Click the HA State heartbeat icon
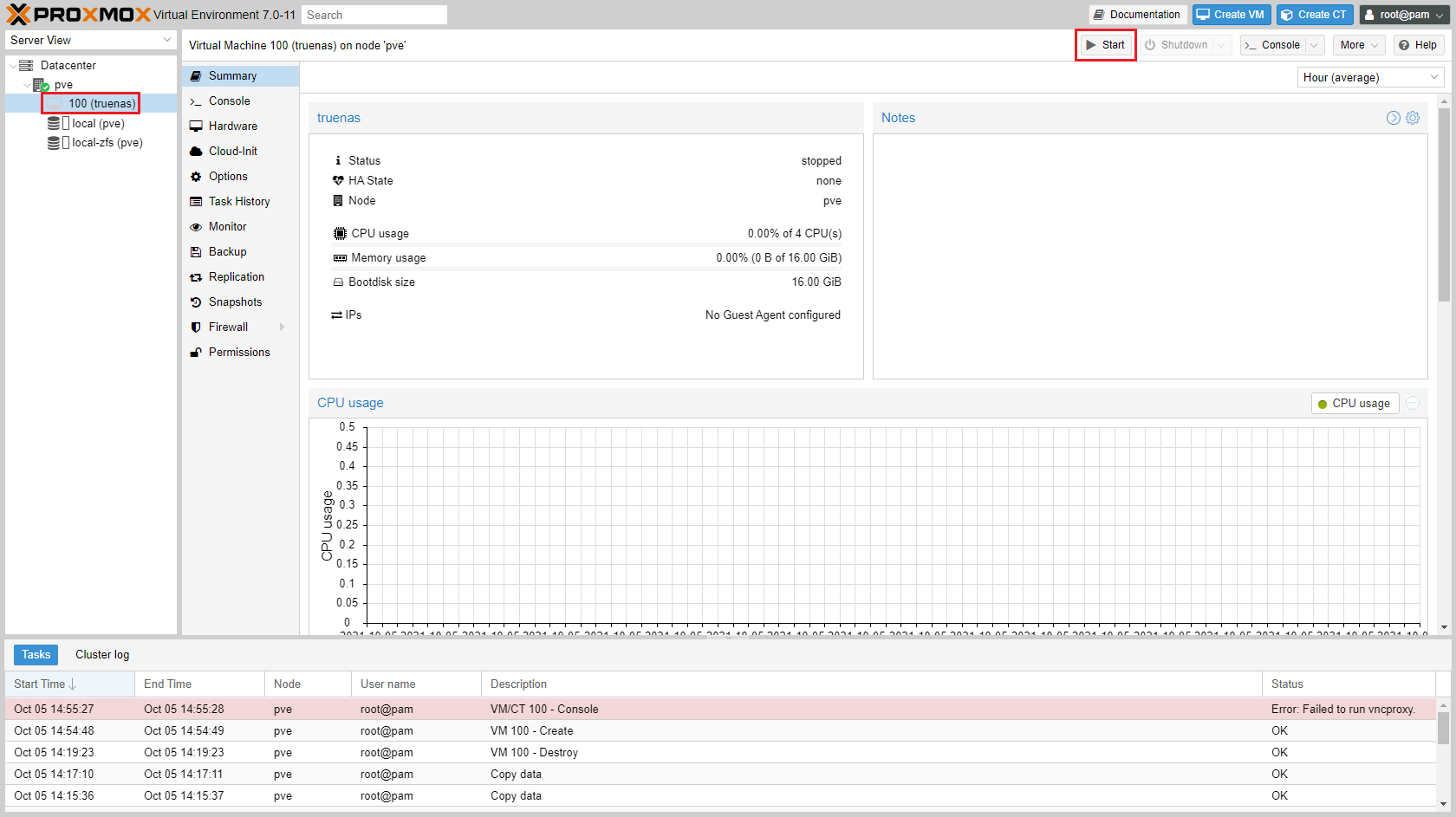 339,181
